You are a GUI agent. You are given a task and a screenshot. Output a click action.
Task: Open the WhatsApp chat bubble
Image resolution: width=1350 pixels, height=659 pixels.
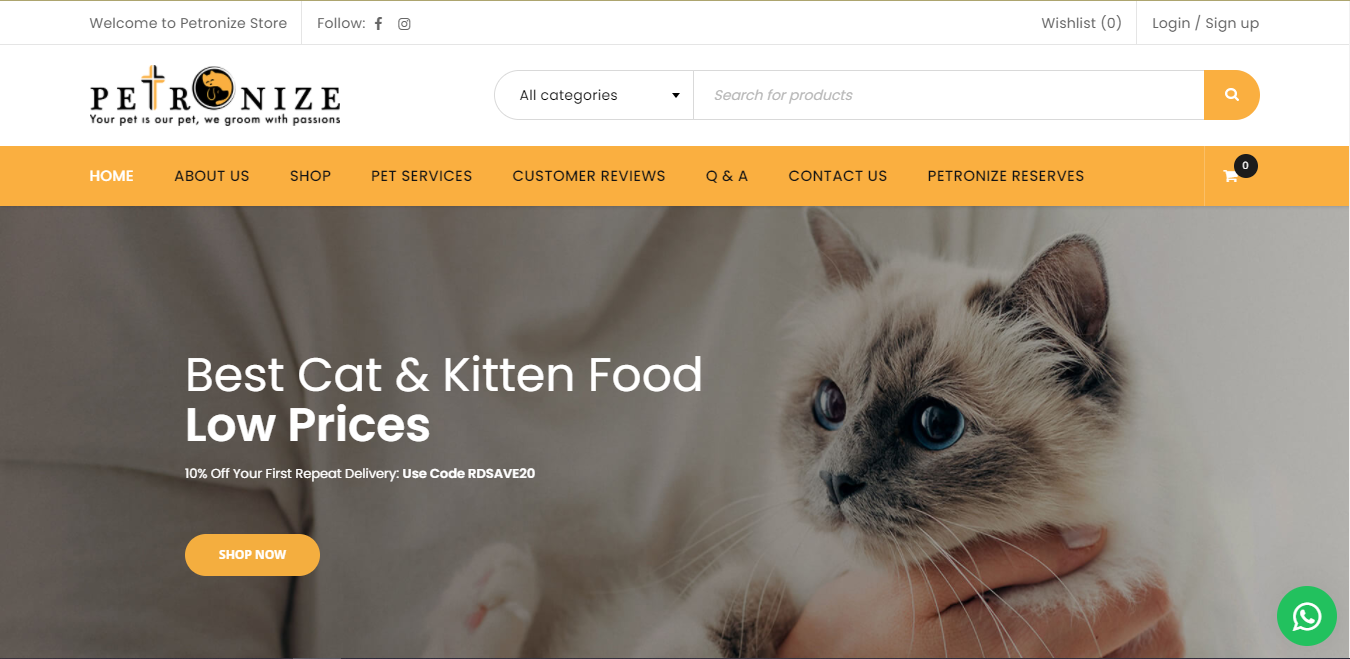[1306, 616]
